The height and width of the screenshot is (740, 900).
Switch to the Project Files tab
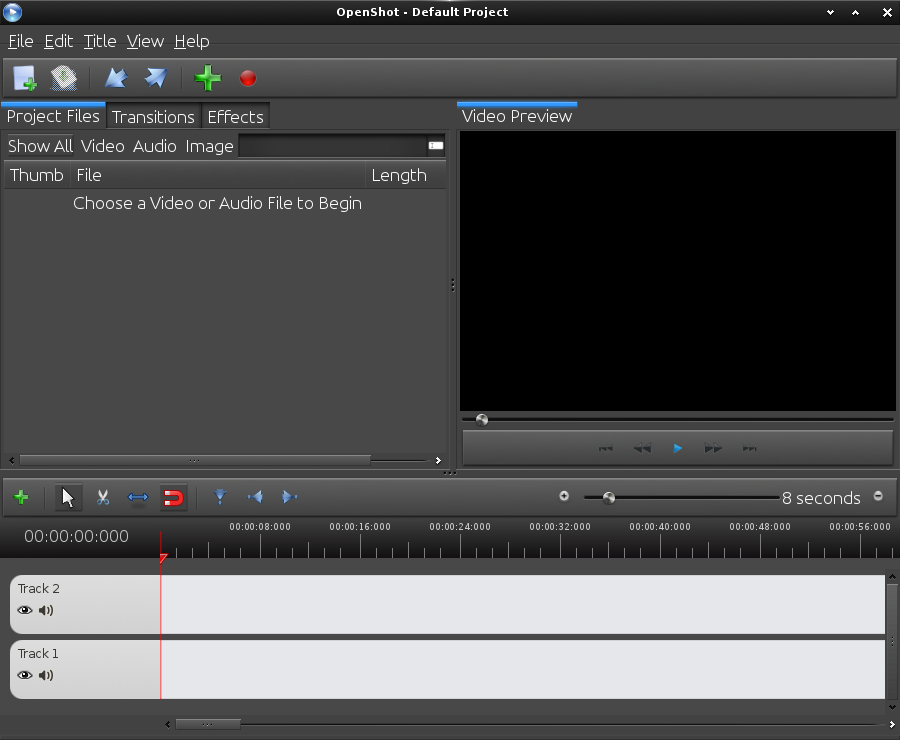[x=53, y=117]
